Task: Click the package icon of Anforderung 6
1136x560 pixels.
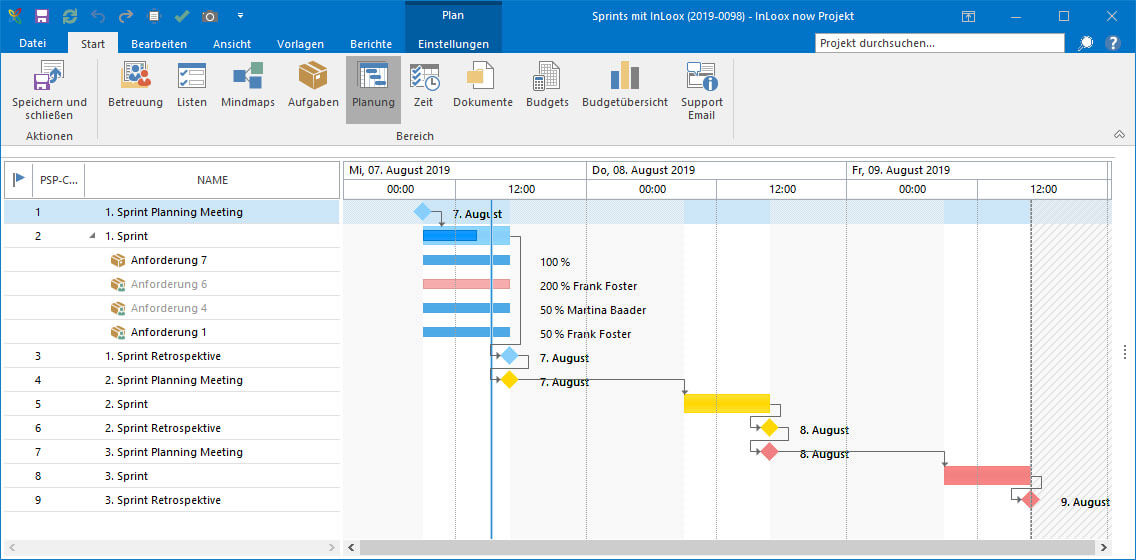Action: 118,284
